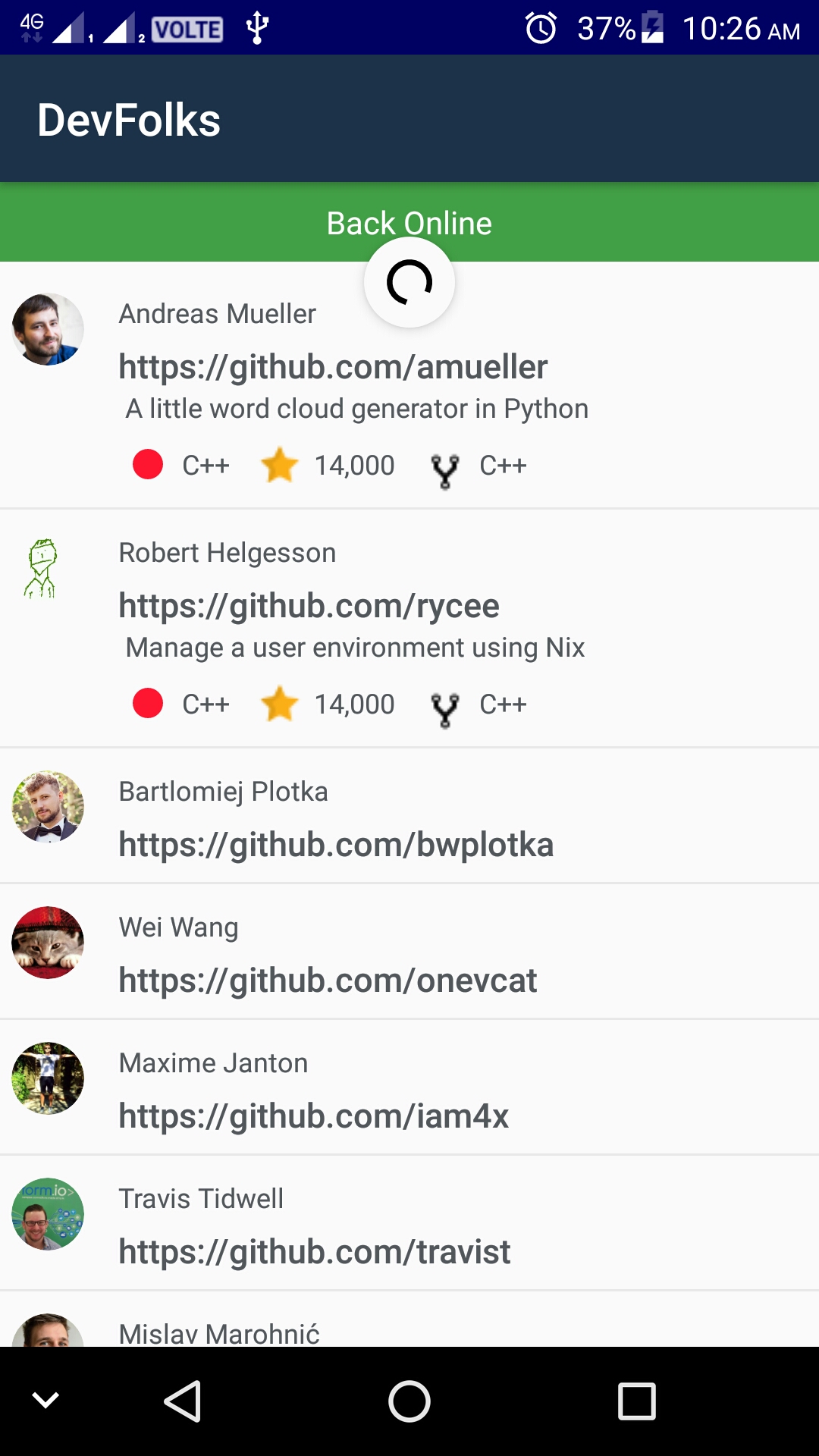The width and height of the screenshot is (819, 1456).
Task: Tap the star icon in Andreas Mueller's entry
Action: (279, 465)
